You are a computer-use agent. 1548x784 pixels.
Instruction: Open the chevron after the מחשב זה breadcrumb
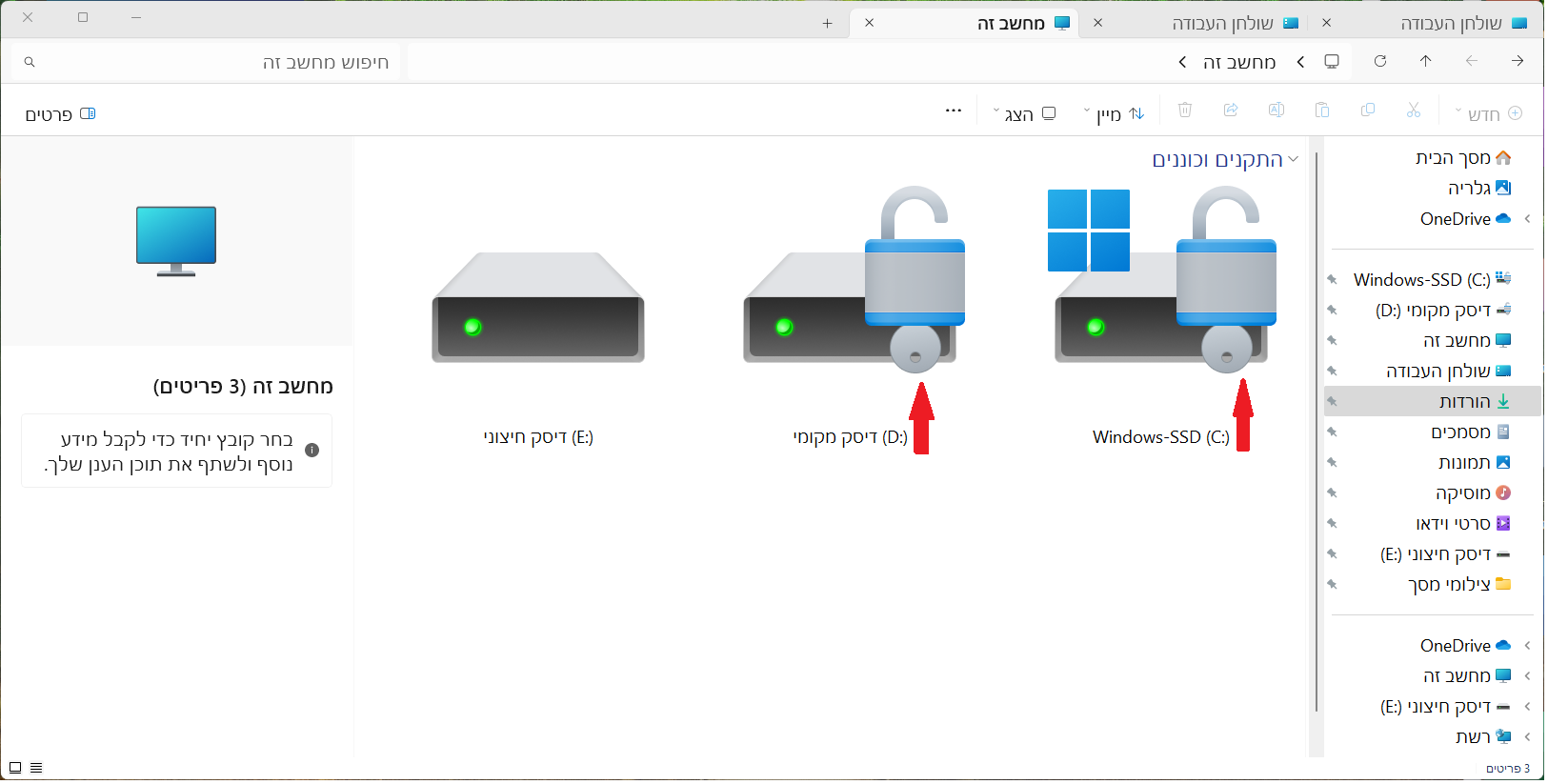(1182, 62)
